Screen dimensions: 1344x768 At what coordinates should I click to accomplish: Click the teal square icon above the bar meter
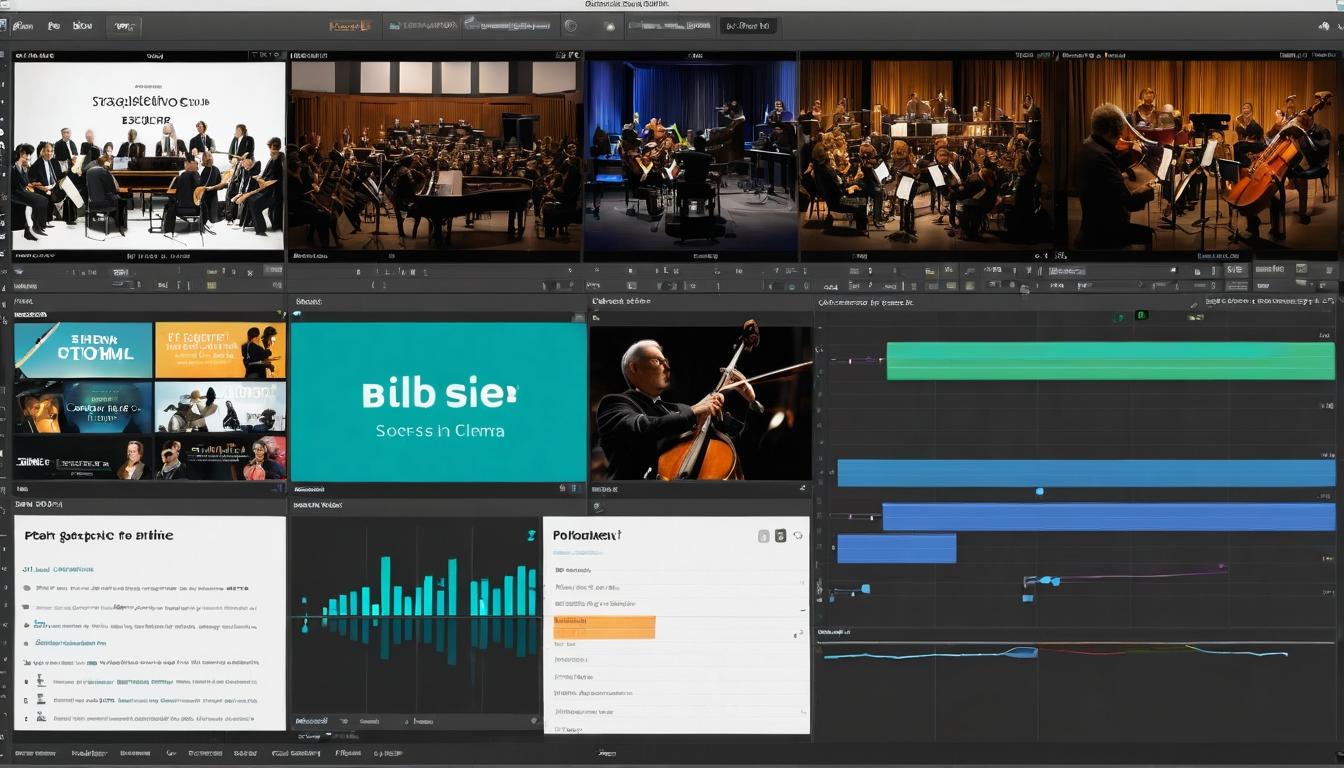coord(531,536)
